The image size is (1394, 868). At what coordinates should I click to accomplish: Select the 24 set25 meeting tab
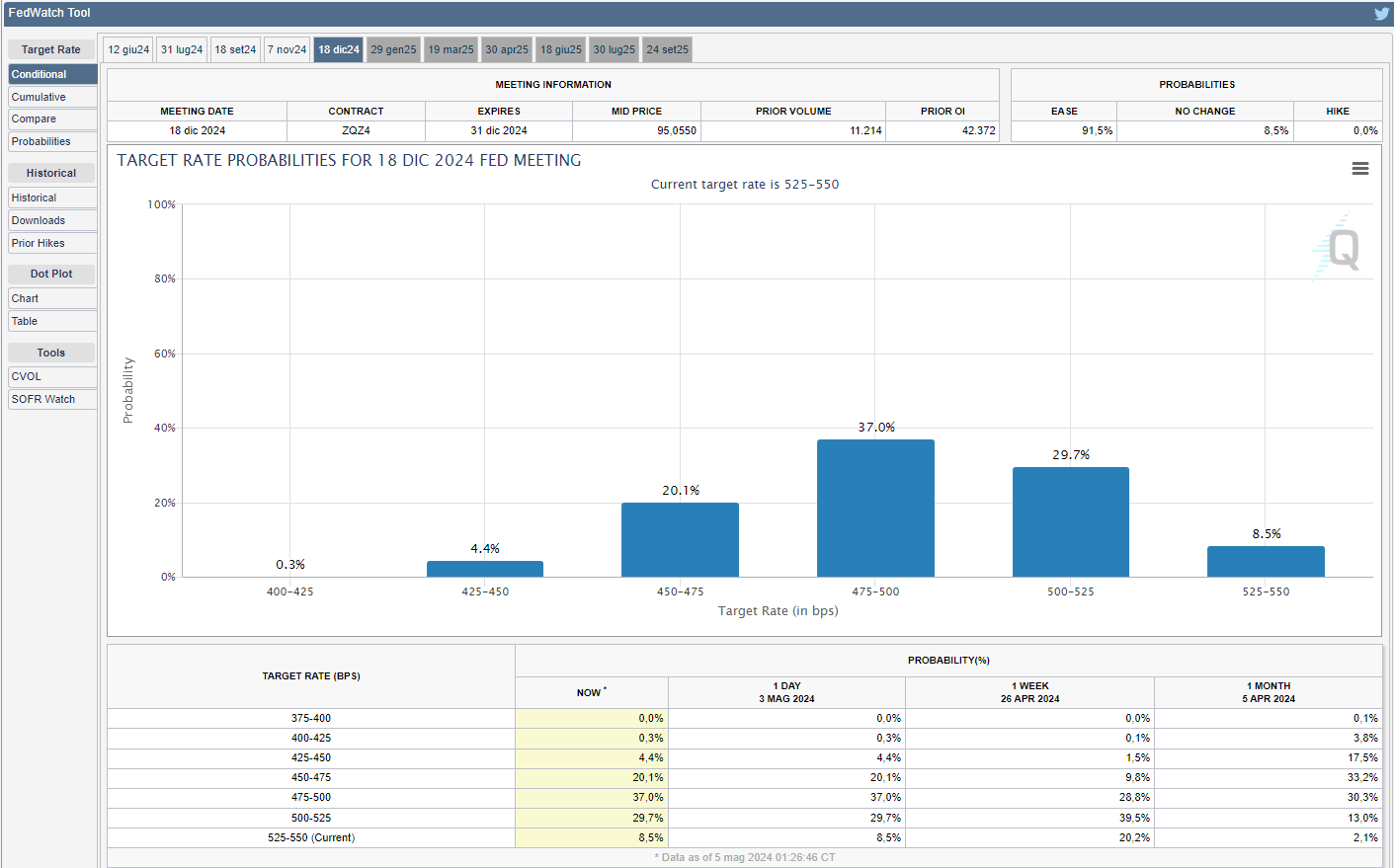tap(667, 49)
